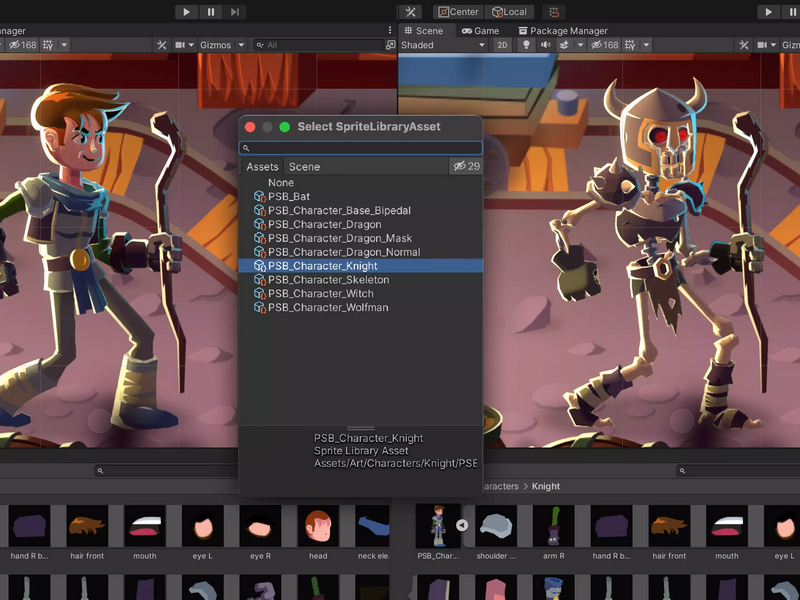This screenshot has height=600, width=800.
Task: Toggle hidden items count 29 in picker
Action: tap(466, 166)
